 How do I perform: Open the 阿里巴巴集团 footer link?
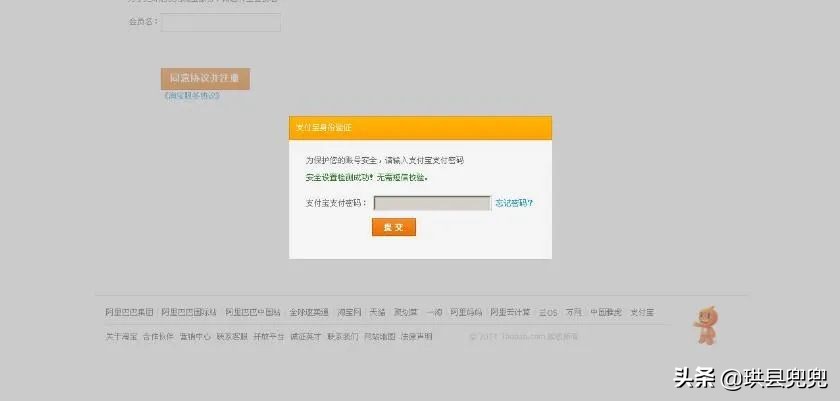[129, 312]
